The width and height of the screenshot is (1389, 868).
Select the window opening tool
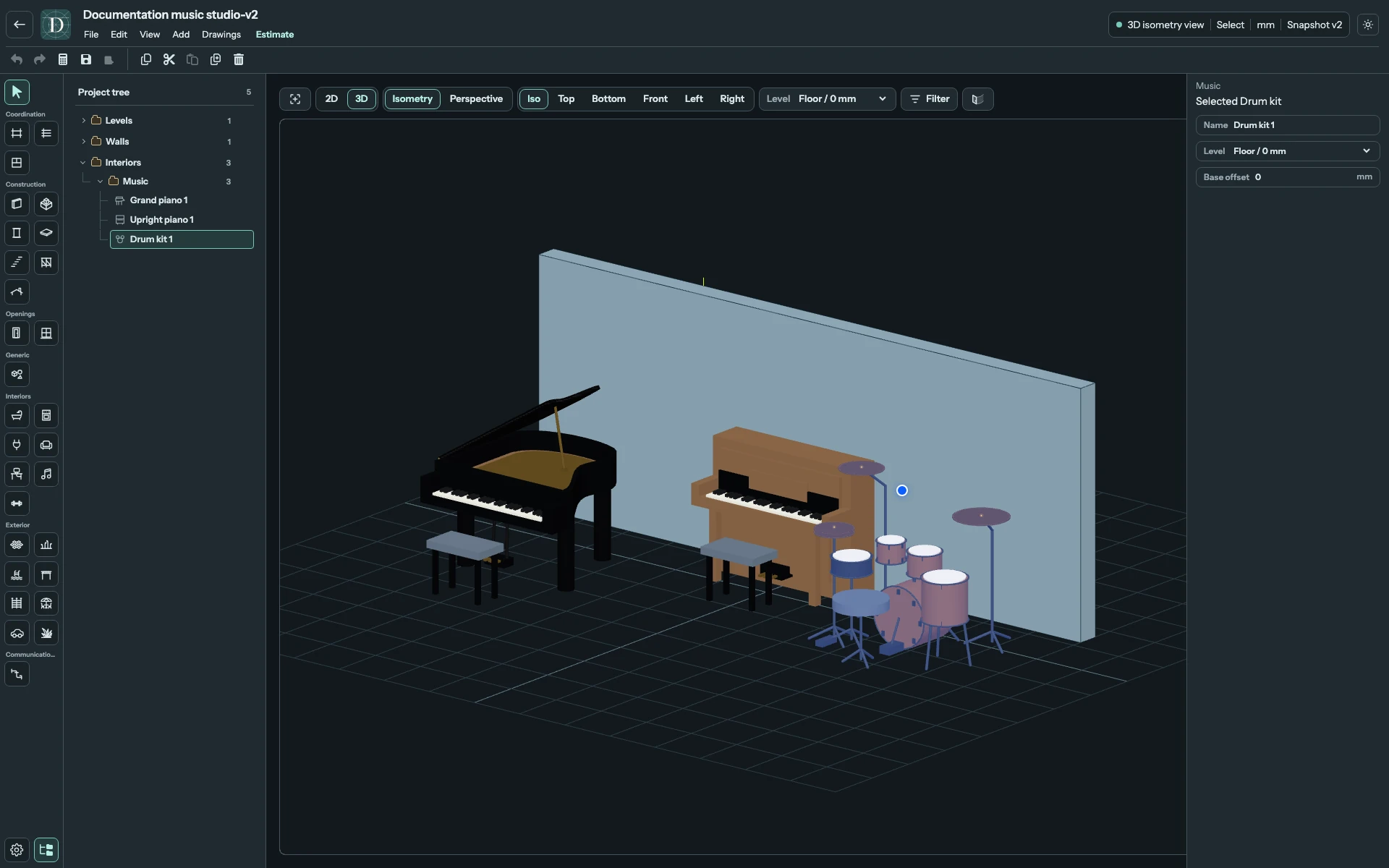coord(46,333)
